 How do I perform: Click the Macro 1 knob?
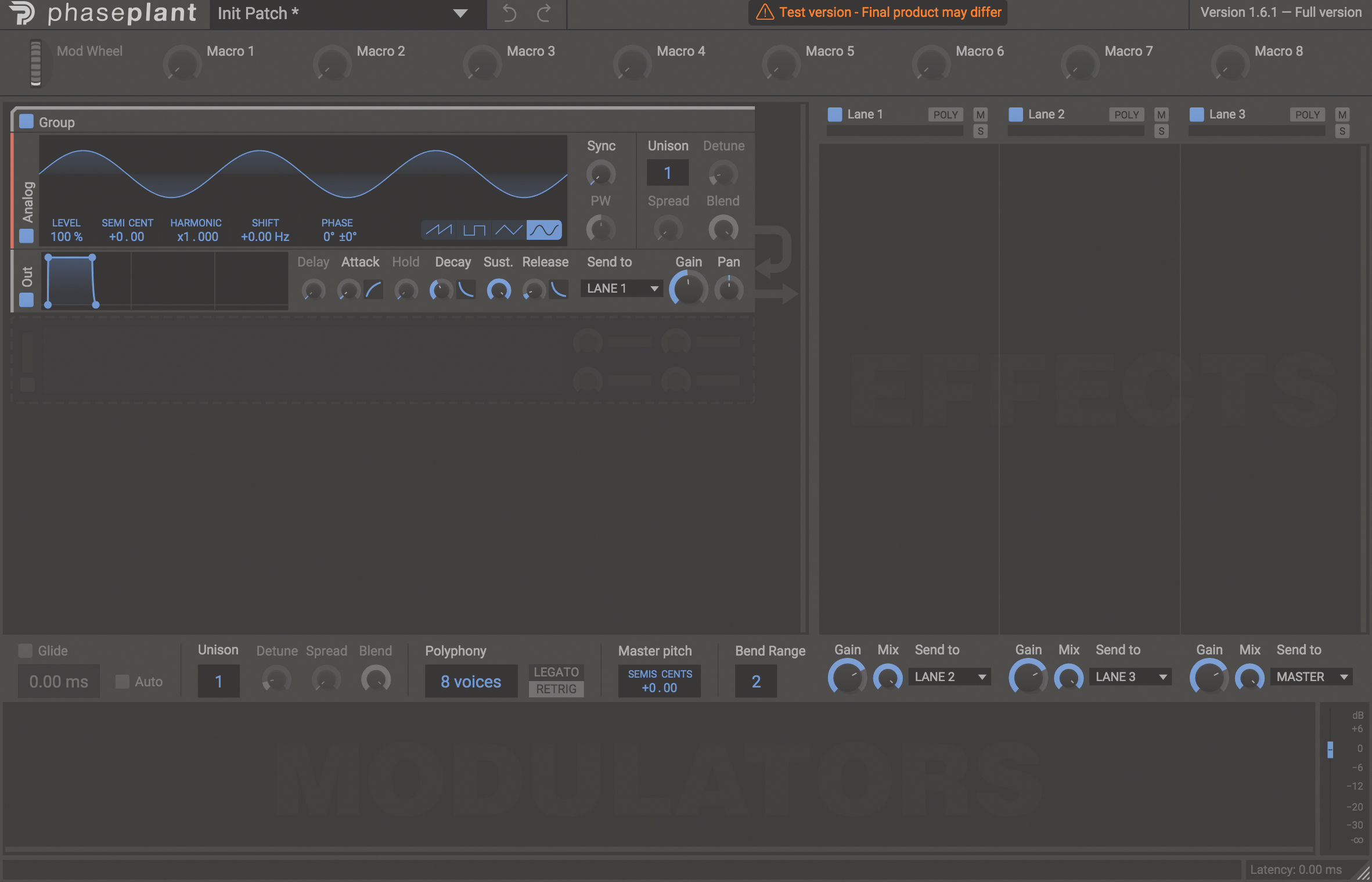coord(182,64)
